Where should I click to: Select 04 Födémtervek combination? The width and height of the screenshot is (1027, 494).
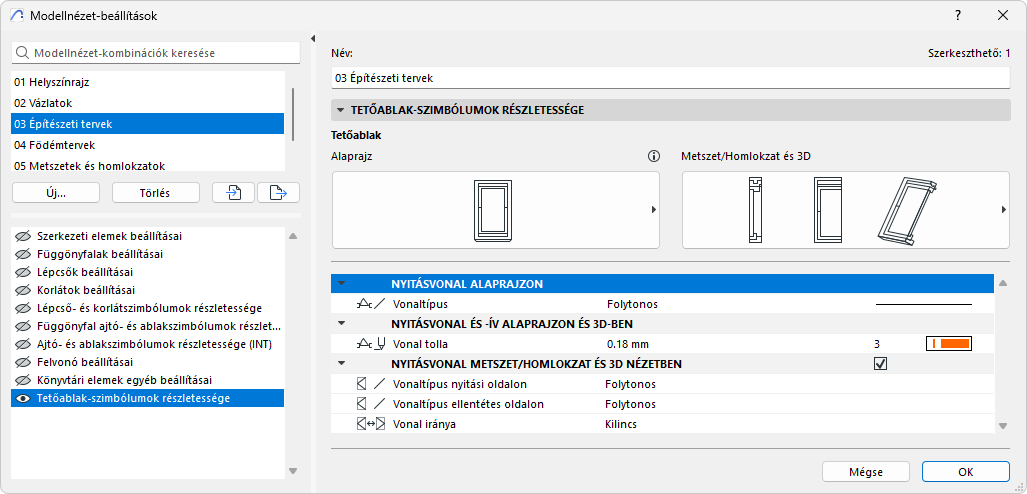pos(148,145)
